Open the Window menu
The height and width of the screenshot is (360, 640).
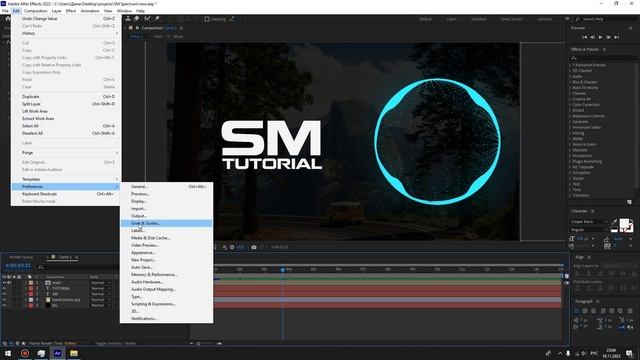tap(124, 11)
